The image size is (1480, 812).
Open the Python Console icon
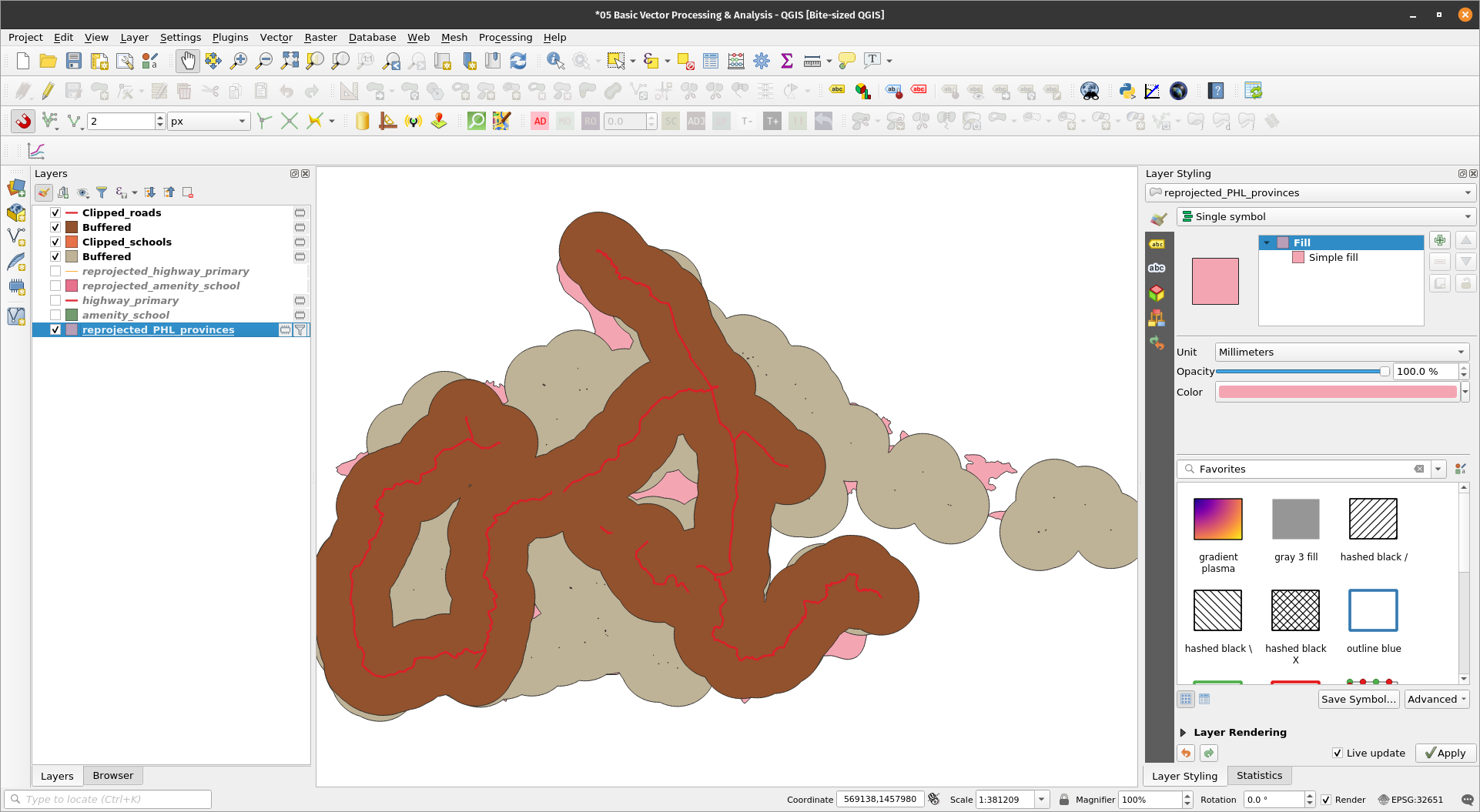point(1127,91)
